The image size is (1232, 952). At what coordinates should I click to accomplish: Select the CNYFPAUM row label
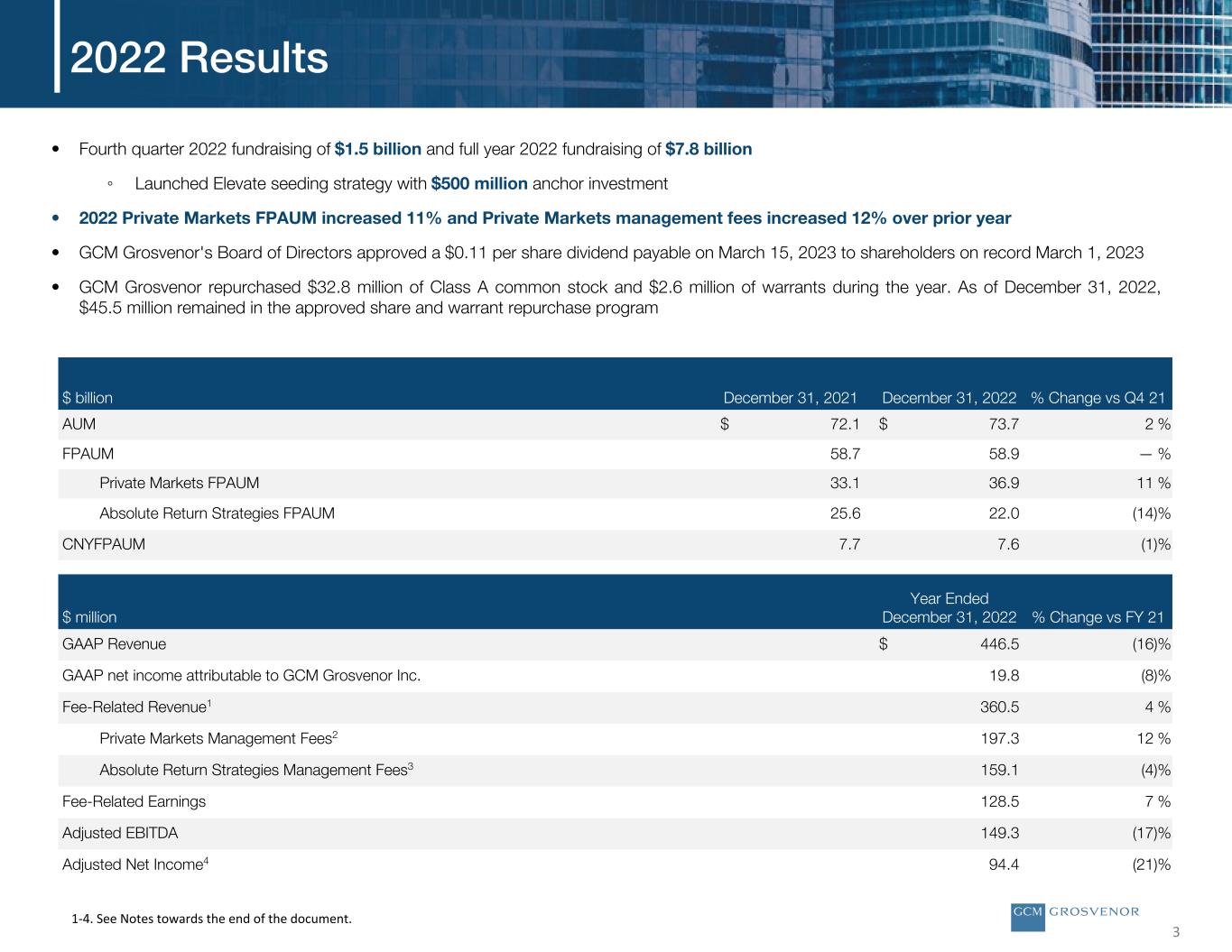coord(103,544)
